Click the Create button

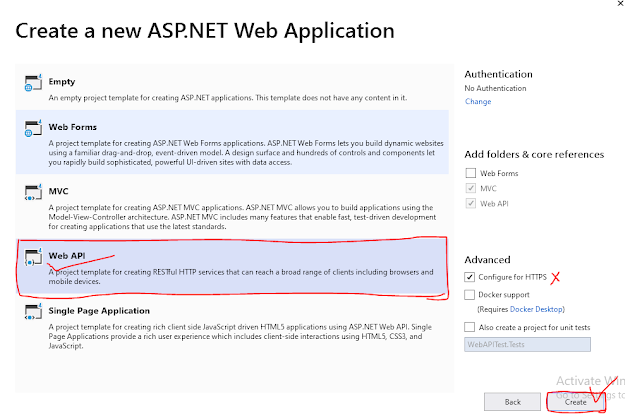tap(576, 402)
